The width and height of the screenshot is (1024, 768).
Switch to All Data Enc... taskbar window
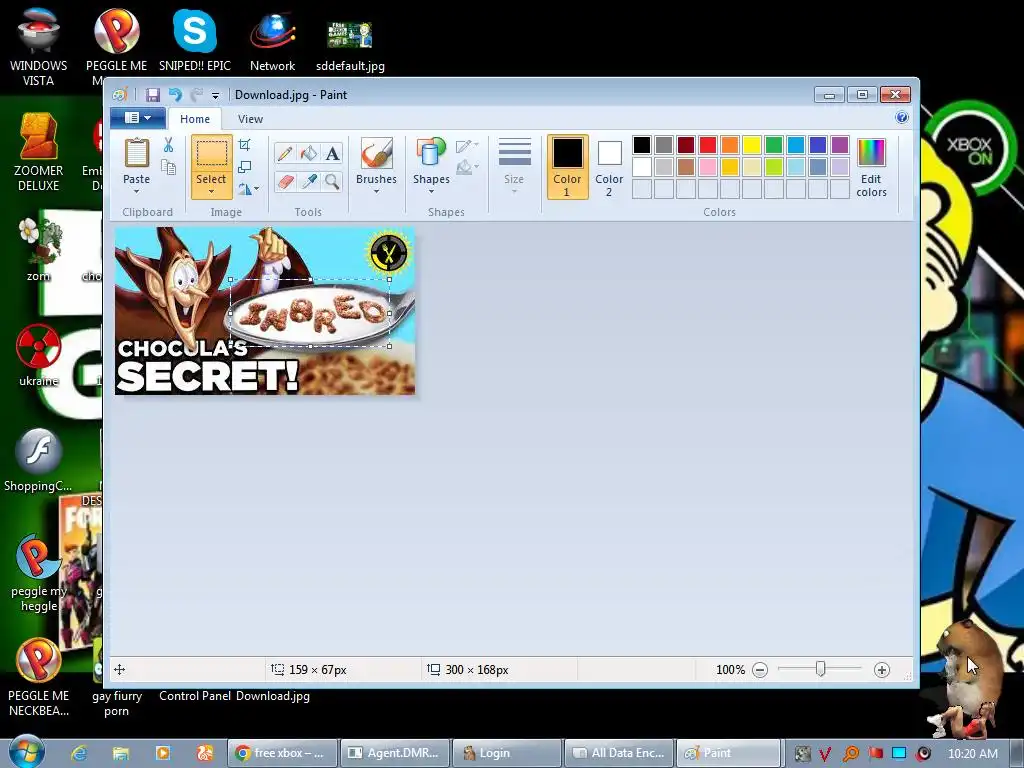tap(619, 753)
